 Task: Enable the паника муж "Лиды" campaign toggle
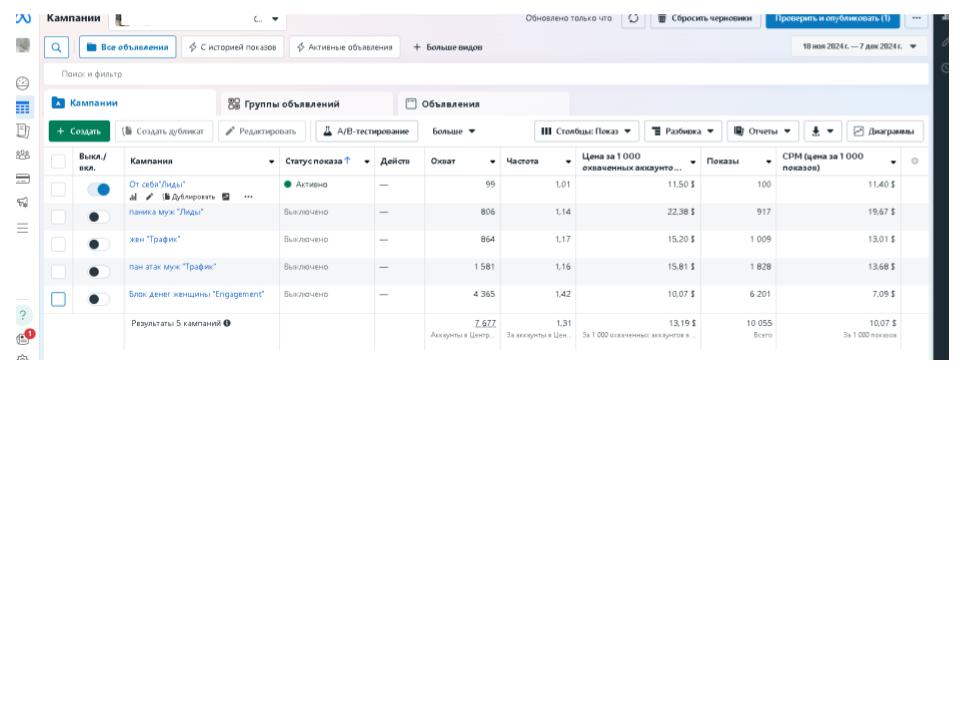(99, 217)
